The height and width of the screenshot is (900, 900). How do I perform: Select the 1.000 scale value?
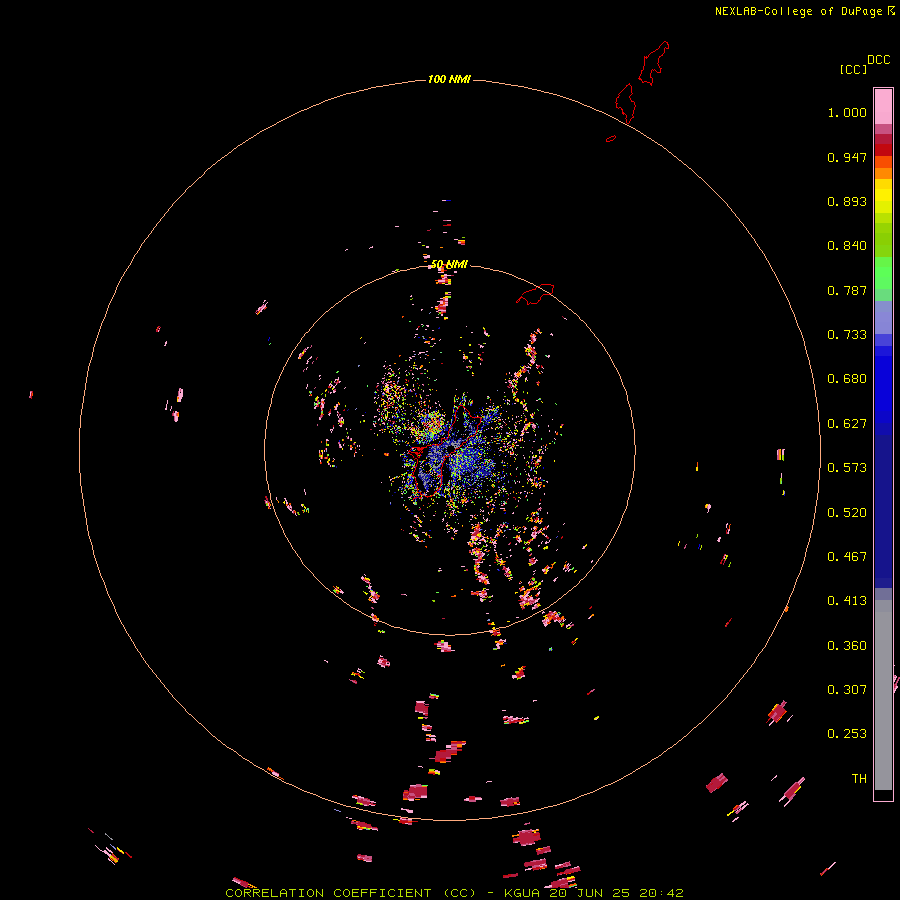coord(847,112)
